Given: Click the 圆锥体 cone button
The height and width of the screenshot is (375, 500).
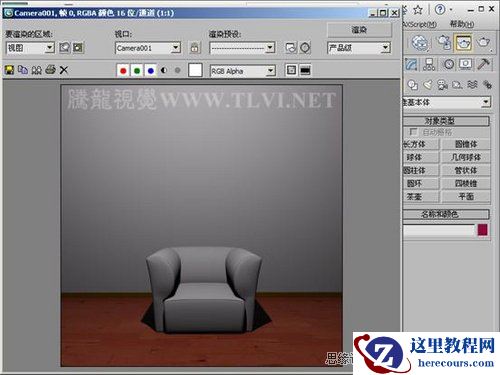Looking at the screenshot, I should click(466, 144).
